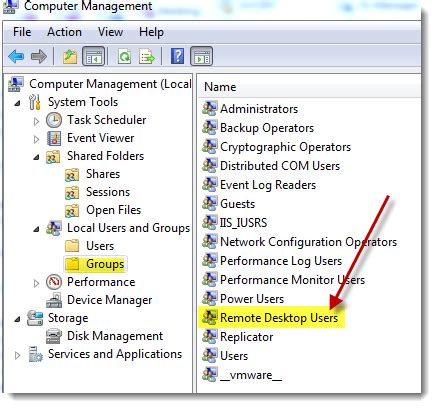Select the Backup Operators group

coord(267,128)
